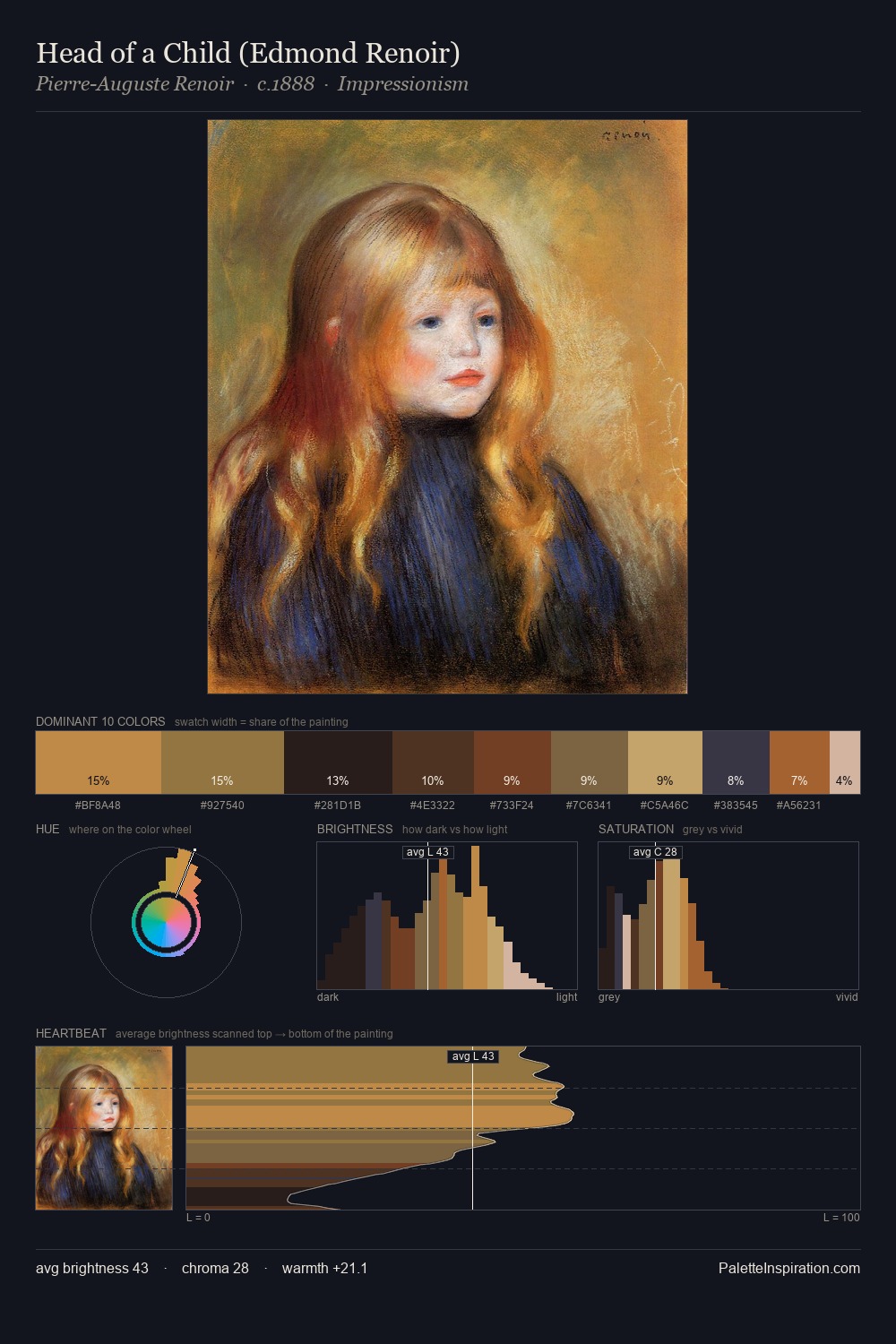
Task: Click the Pierre-Auguste Renoir artist name
Action: 134,84
